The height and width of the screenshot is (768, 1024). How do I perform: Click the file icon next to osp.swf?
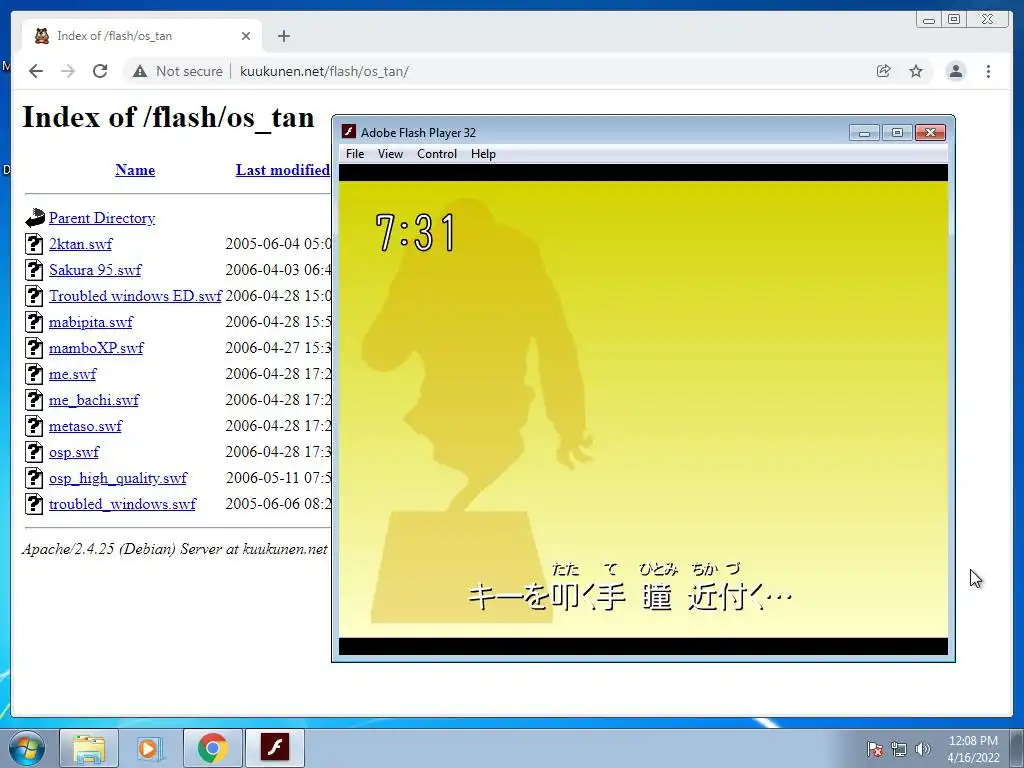coord(35,452)
